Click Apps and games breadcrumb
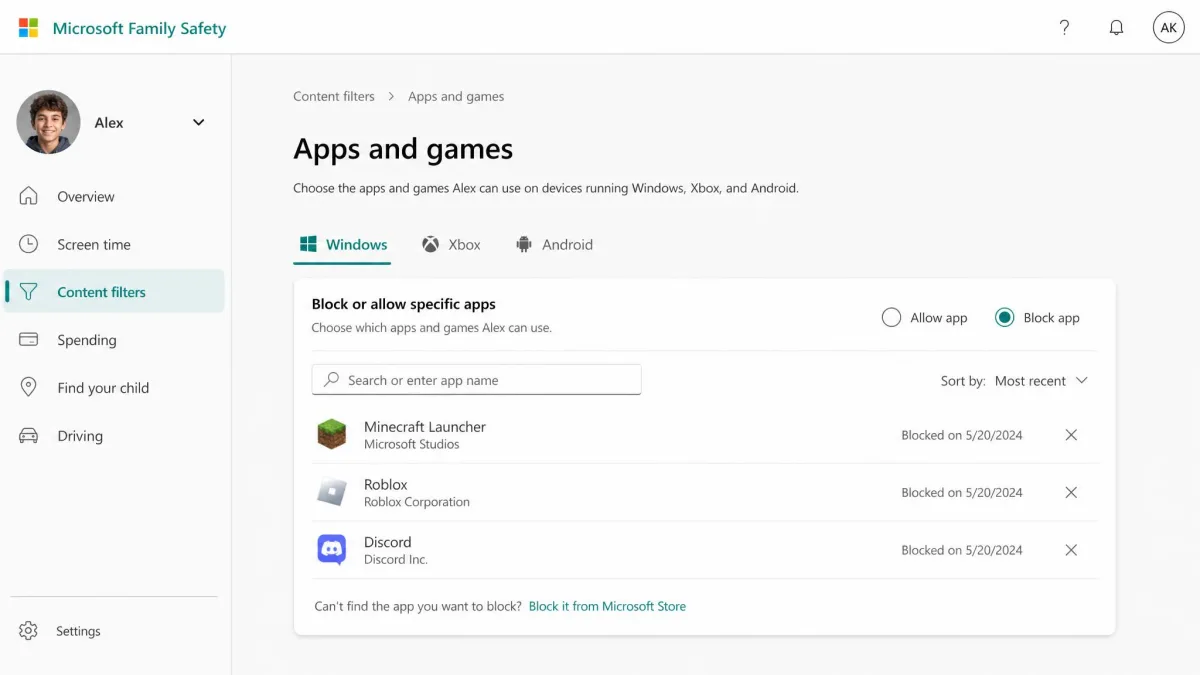 (x=456, y=97)
